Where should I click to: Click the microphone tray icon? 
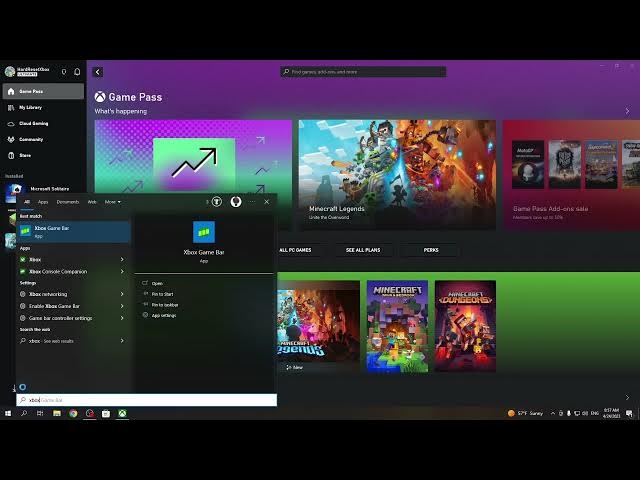click(569, 413)
